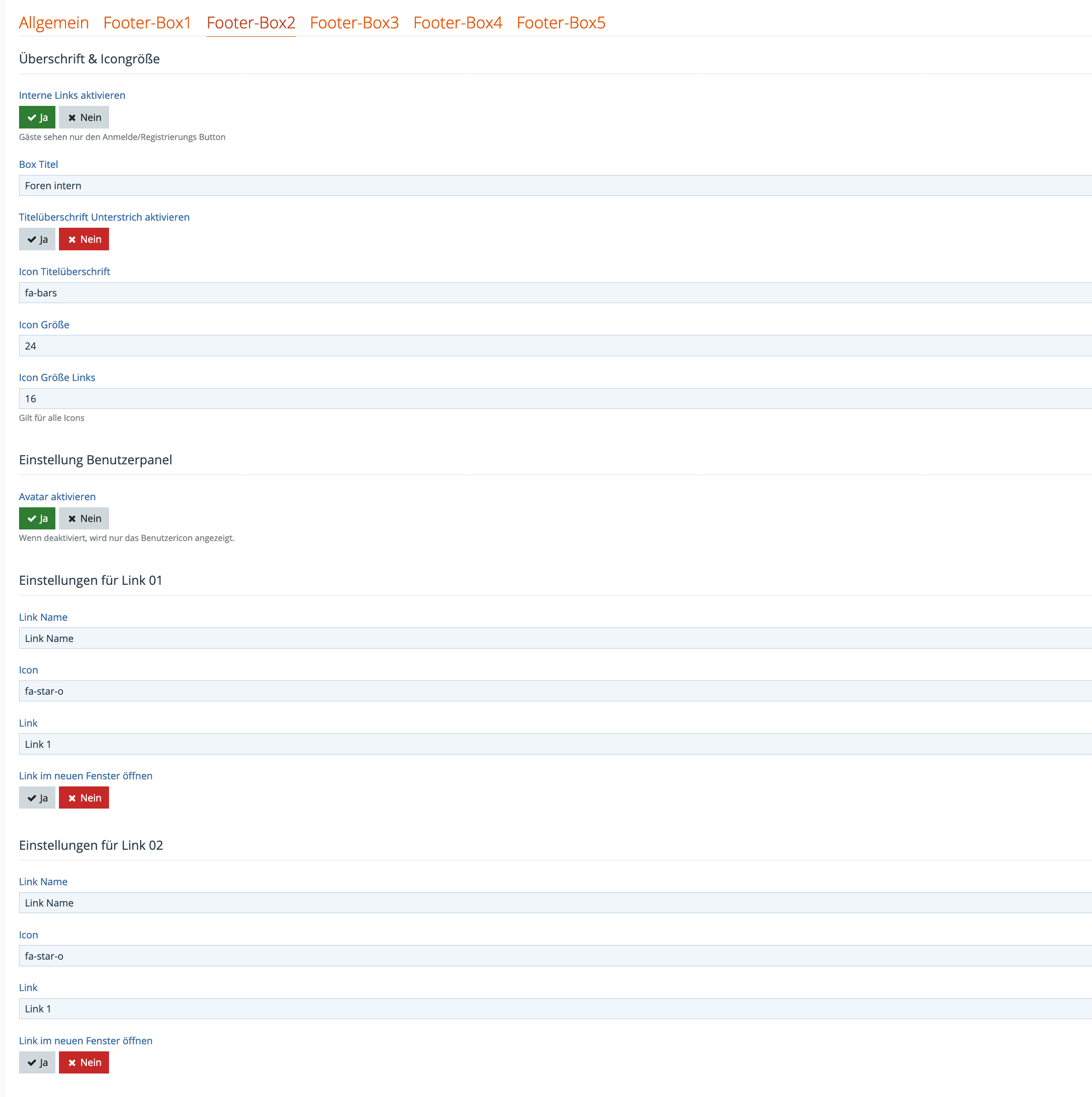Click the Box Titel field containing Foren intern
The height and width of the screenshot is (1097, 1092).
point(554,186)
